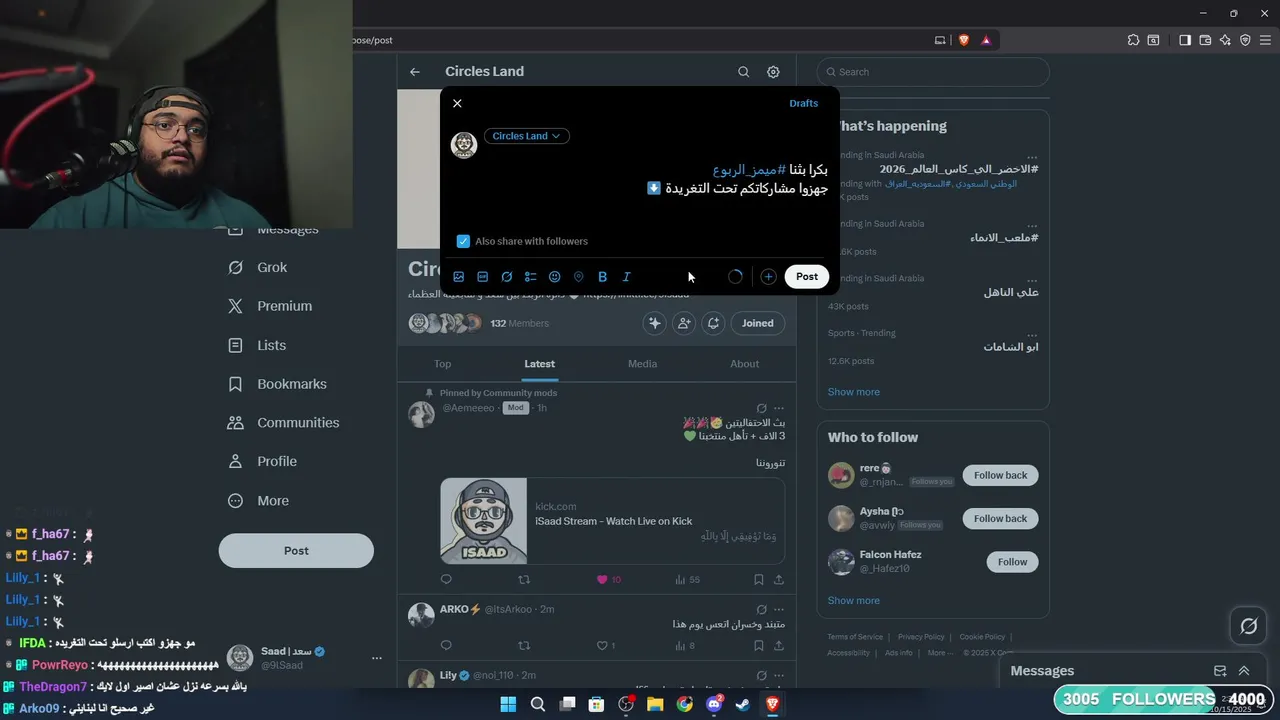Image resolution: width=1280 pixels, height=720 pixels.
Task: Search within the Circles Land community
Action: (x=743, y=72)
